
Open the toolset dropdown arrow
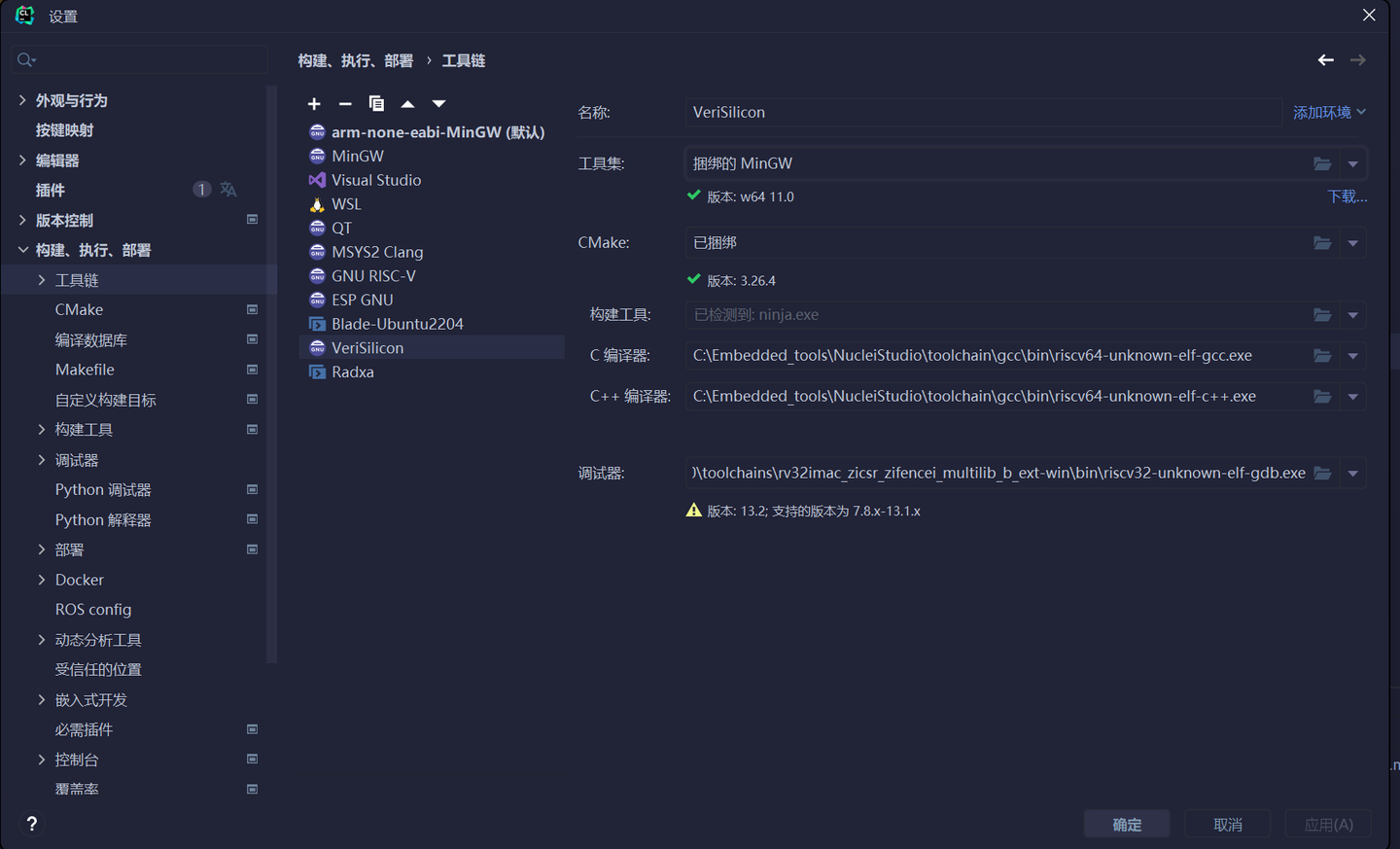[x=1353, y=164]
